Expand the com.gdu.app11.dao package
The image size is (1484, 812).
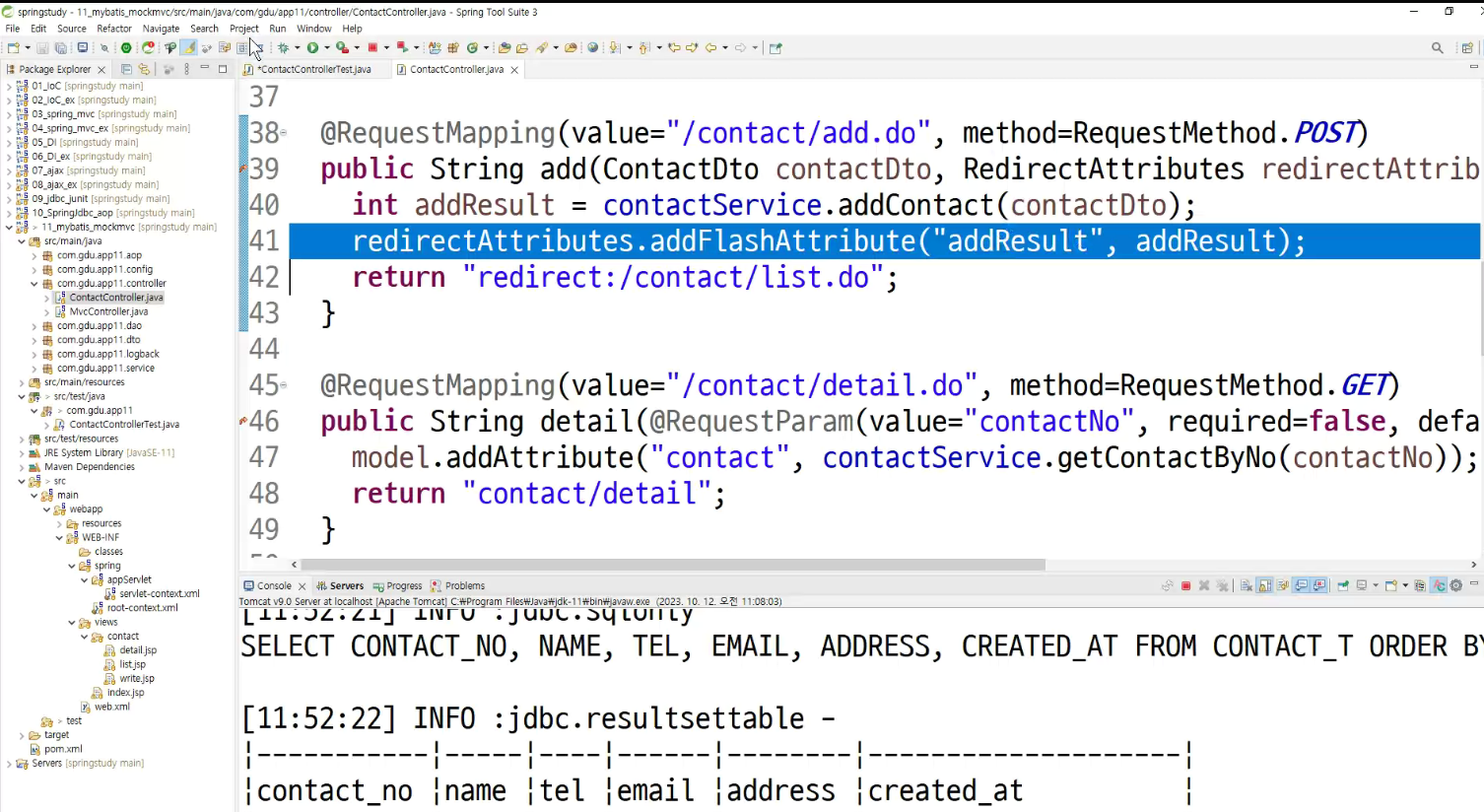(34, 326)
